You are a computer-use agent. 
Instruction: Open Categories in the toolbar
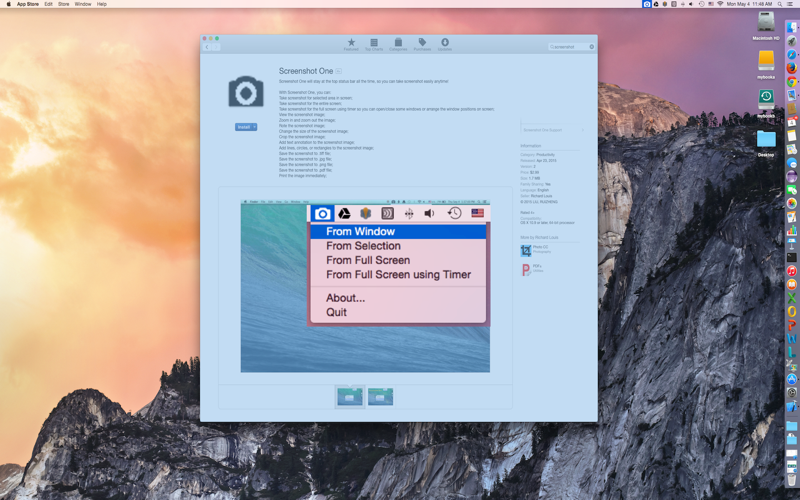click(x=398, y=44)
